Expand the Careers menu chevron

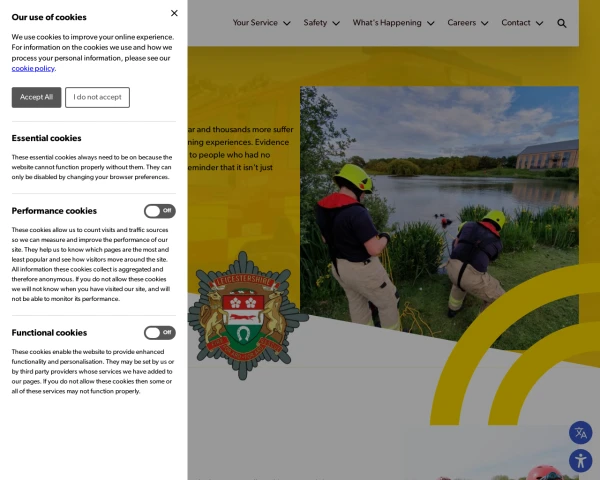pos(484,23)
